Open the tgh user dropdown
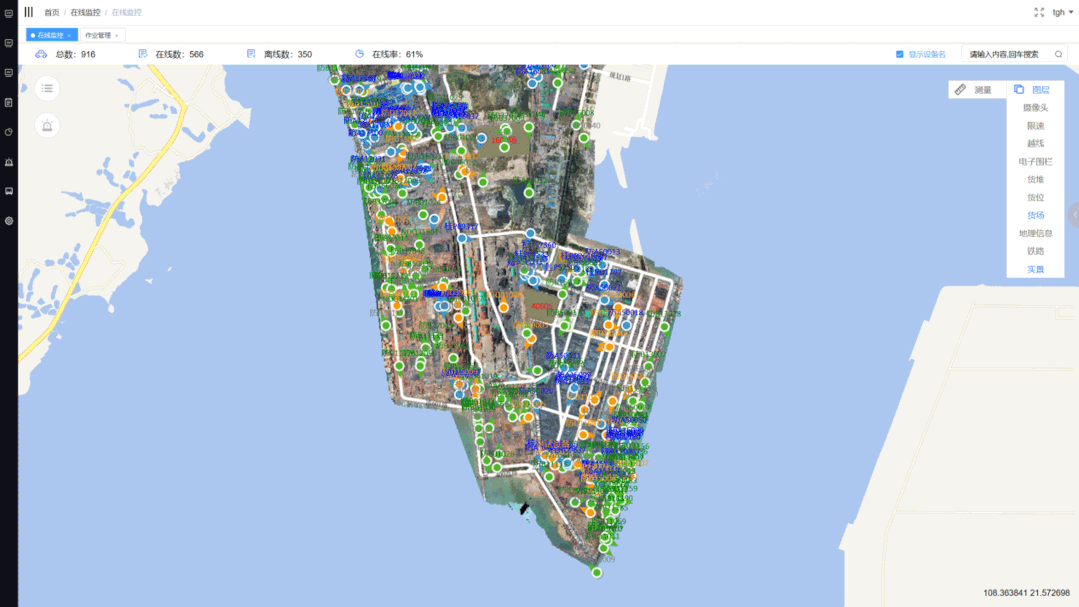 1062,13
